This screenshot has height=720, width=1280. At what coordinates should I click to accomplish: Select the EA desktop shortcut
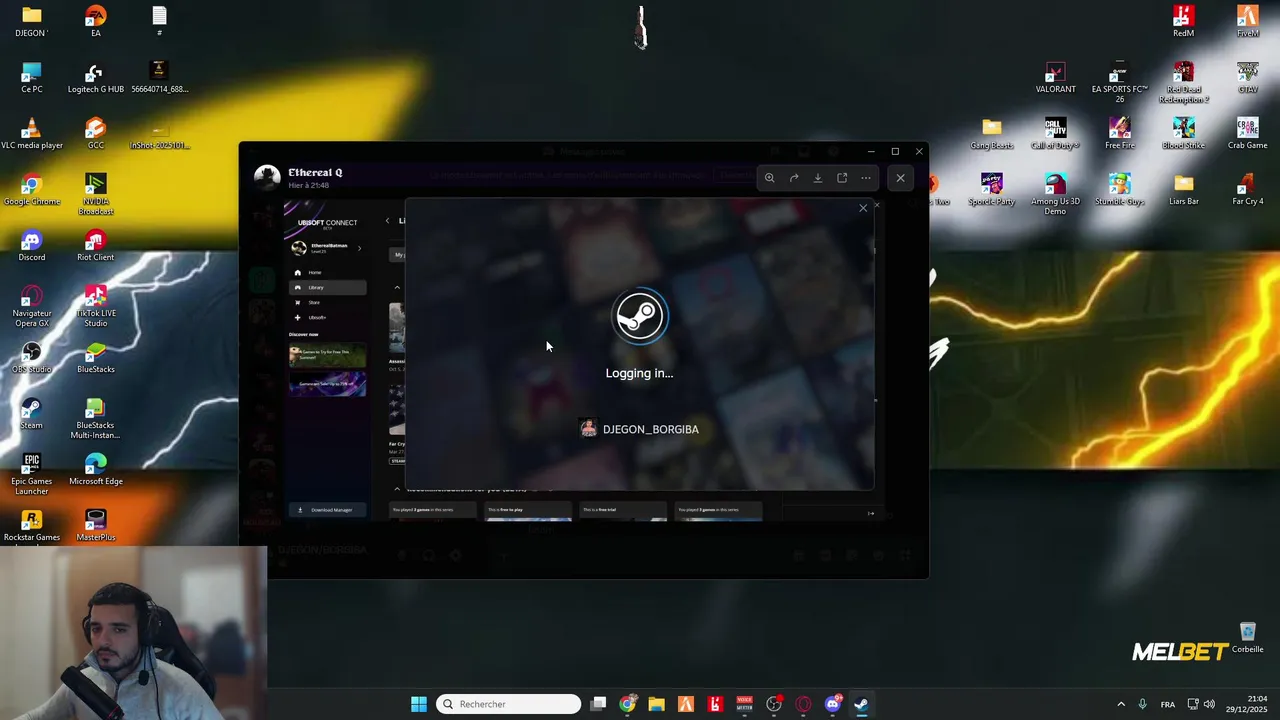96,22
